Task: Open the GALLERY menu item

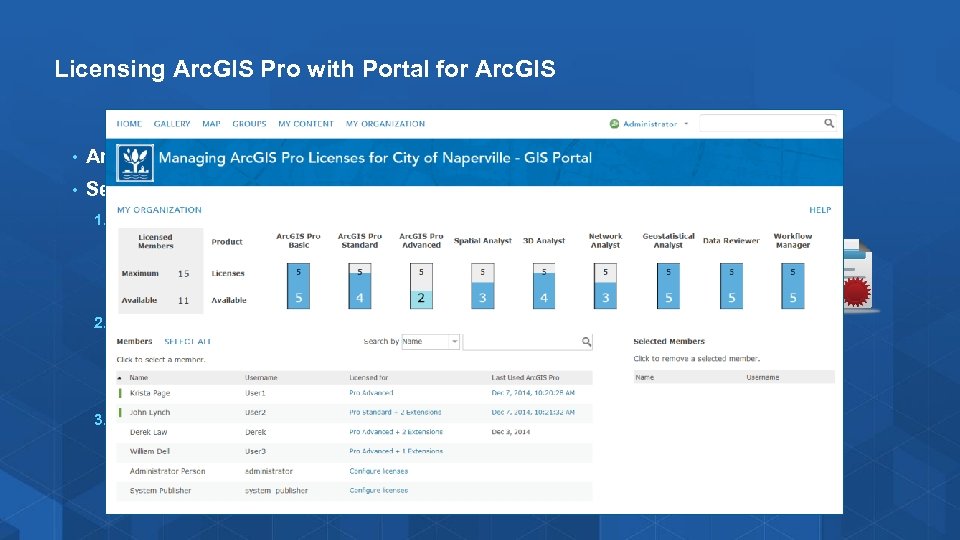Action: point(172,124)
